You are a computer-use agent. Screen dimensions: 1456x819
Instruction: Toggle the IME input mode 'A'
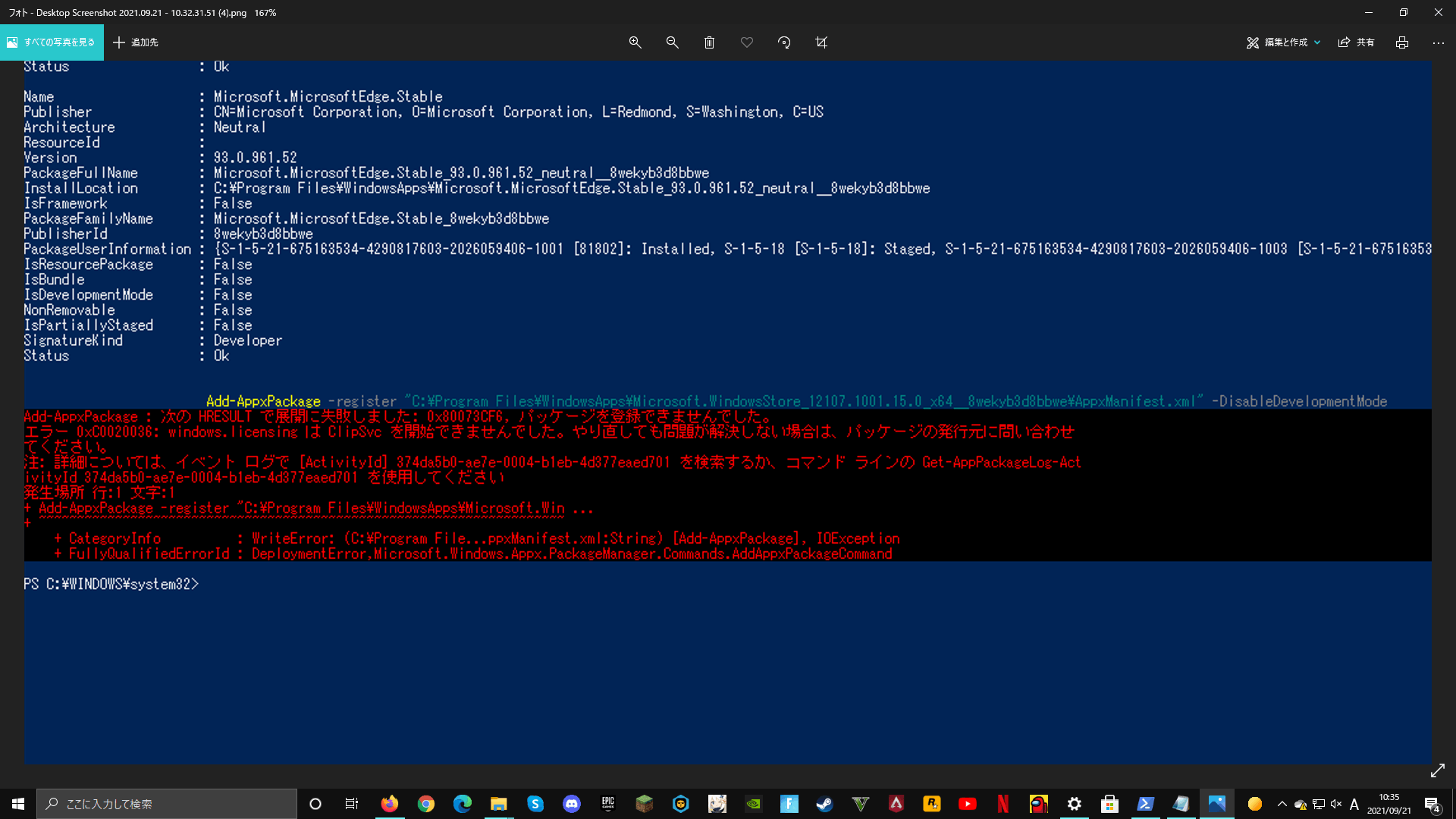(1354, 804)
